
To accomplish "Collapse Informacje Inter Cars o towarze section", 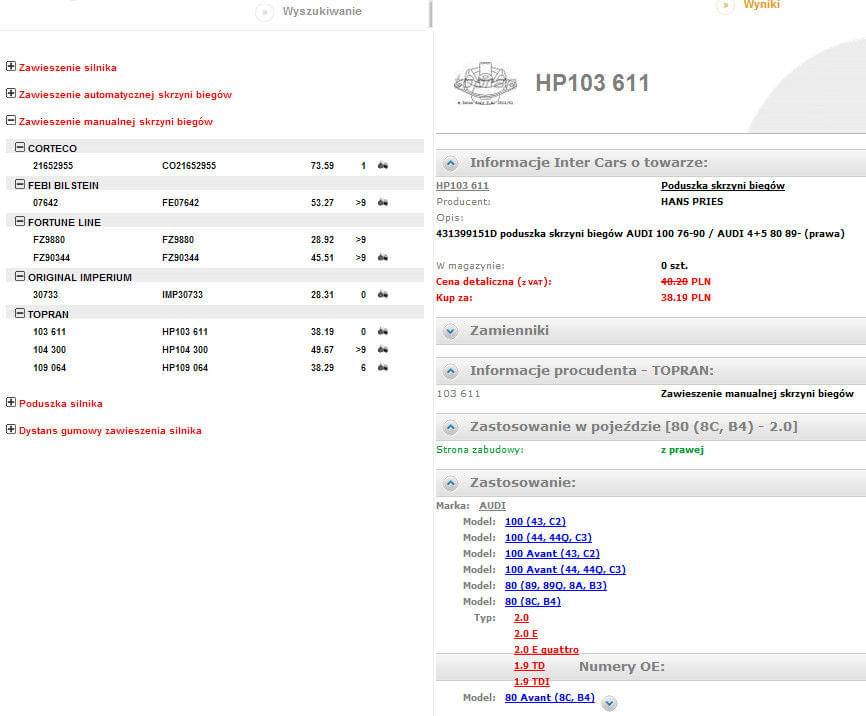I will click(x=451, y=163).
